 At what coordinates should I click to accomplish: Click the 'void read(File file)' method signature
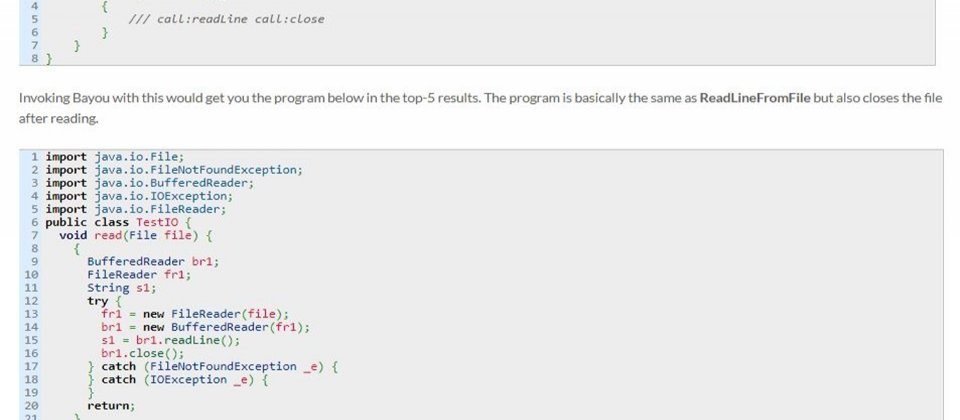[x=135, y=235]
